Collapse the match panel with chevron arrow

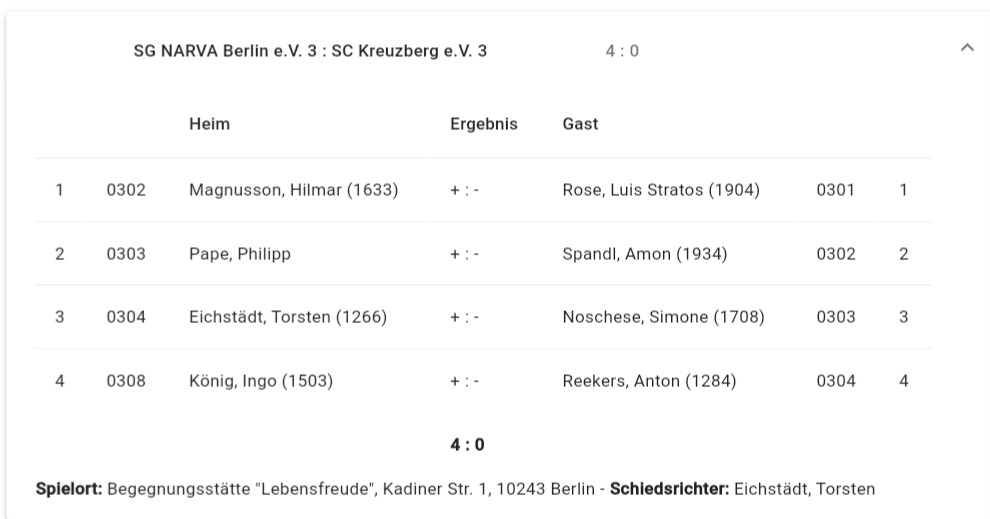[966, 47]
